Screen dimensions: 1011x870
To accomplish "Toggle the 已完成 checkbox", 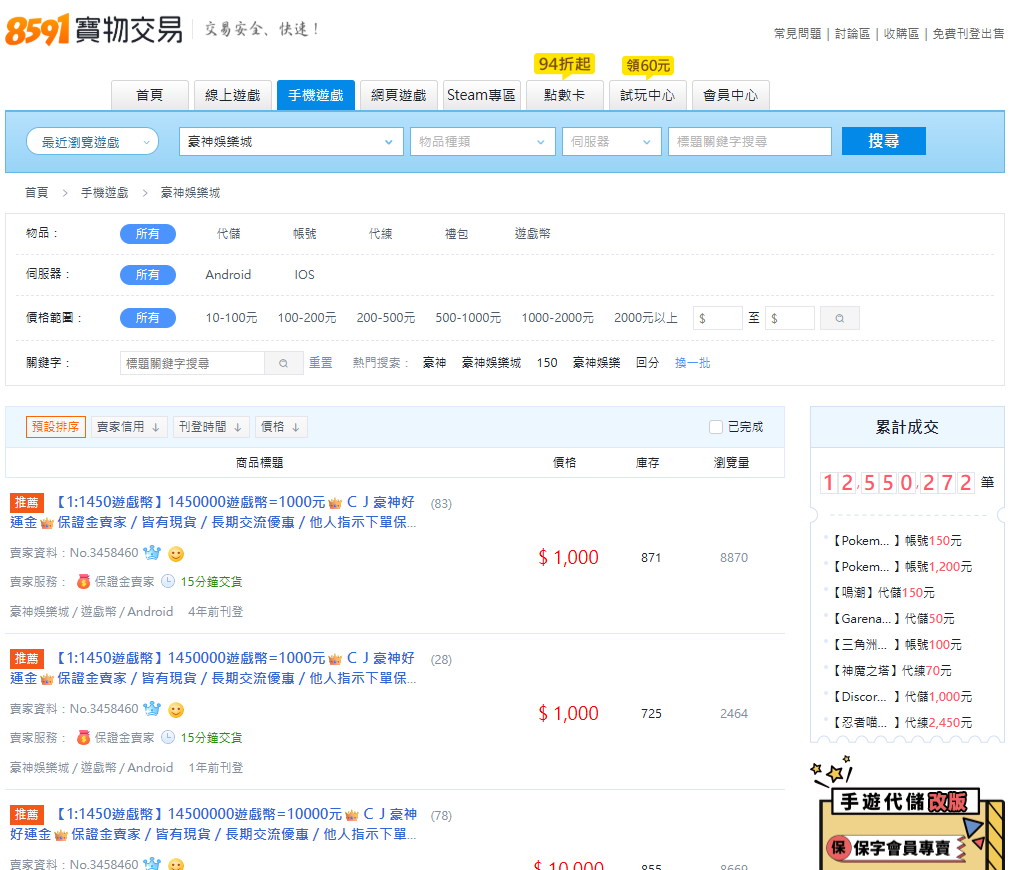I will (716, 427).
